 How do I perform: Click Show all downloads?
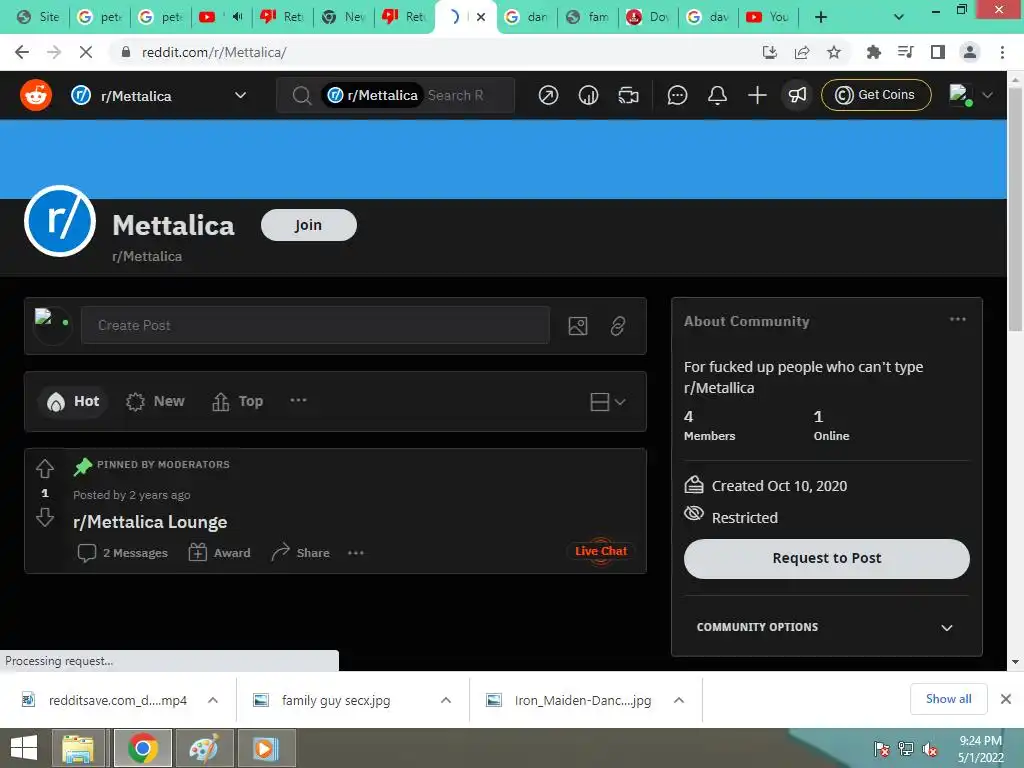pos(948,699)
